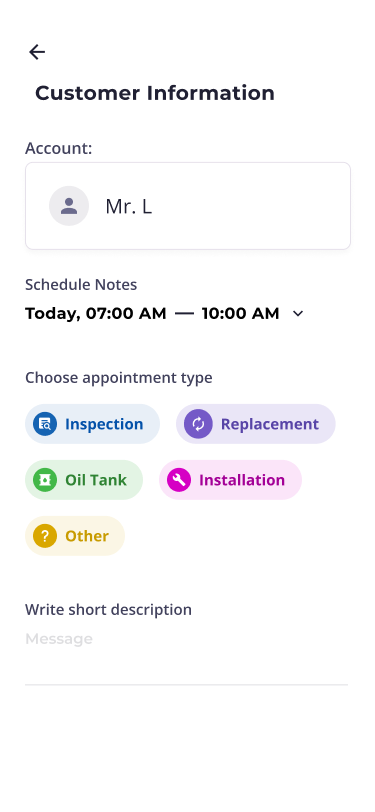Choose the Installation appointment chip

click(x=230, y=480)
